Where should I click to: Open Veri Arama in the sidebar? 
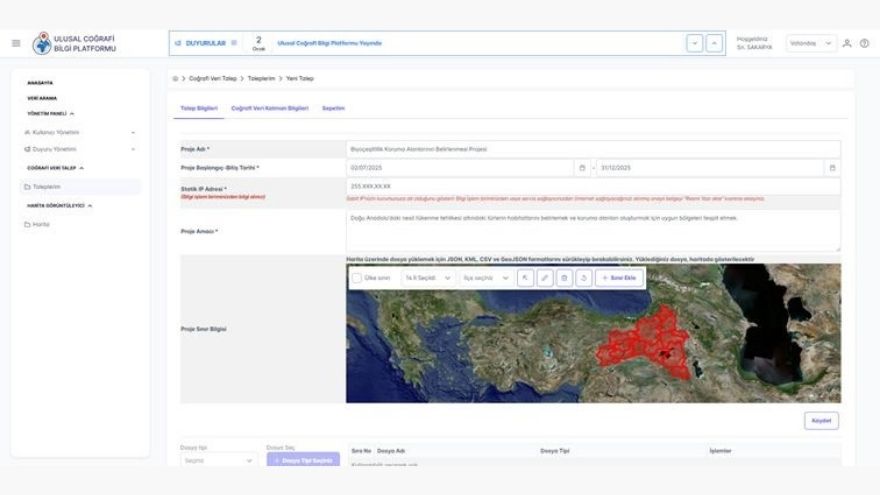tap(42, 98)
